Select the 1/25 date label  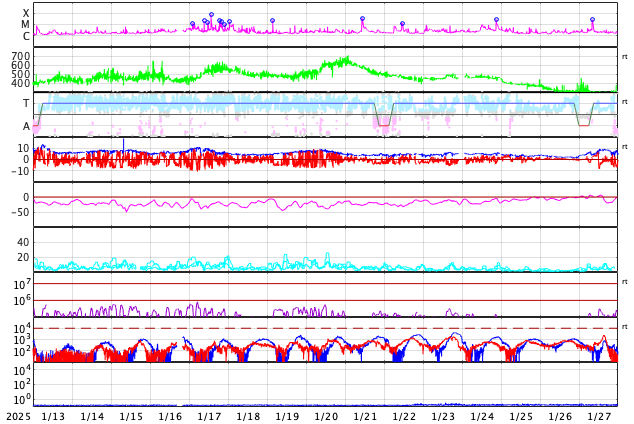(521, 417)
